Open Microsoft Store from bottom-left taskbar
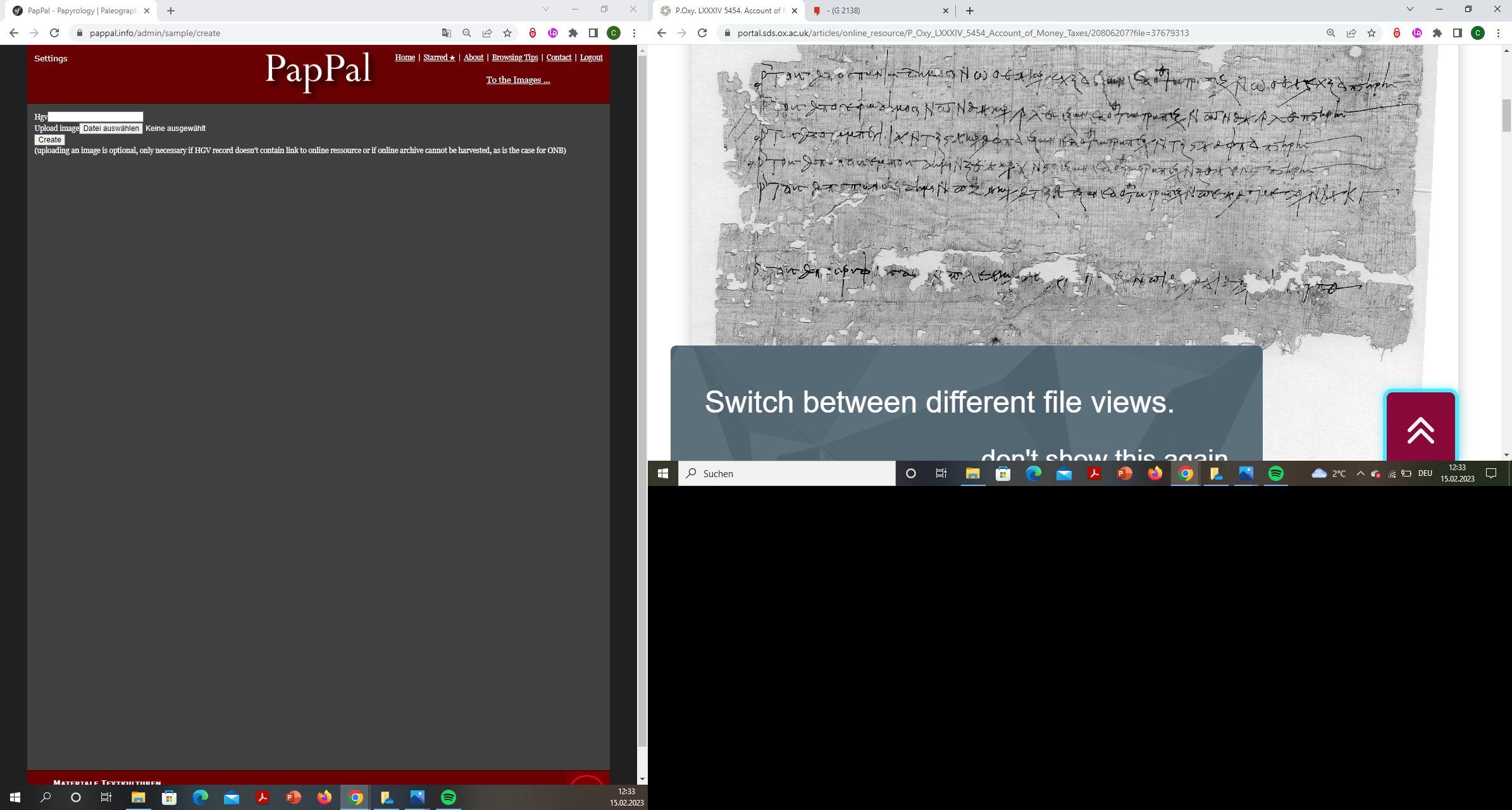Screen dimensions: 1512x810 pyautogui.click(x=169, y=797)
